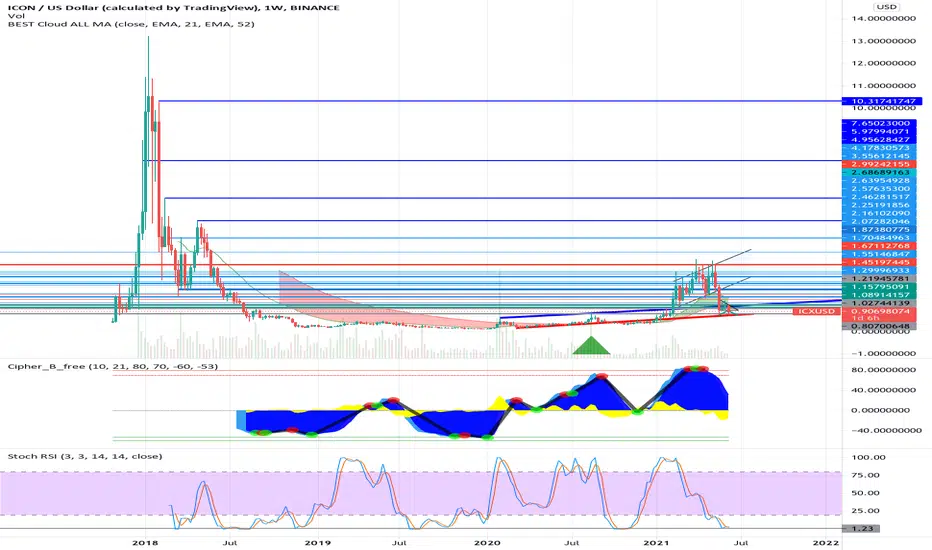
Task: Click the red 1.45197445 price label
Action: coord(879,262)
